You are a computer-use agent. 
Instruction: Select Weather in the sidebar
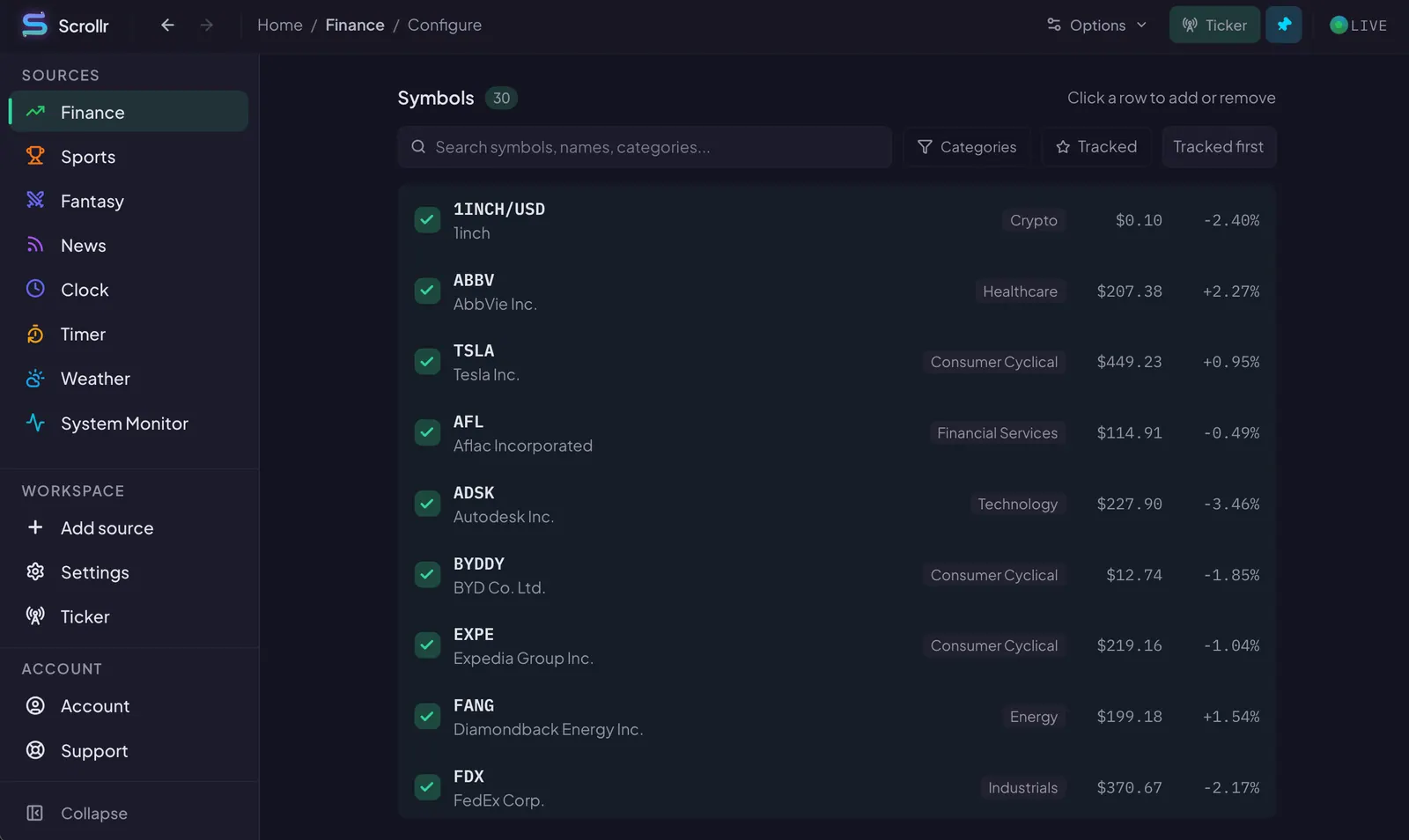129,378
